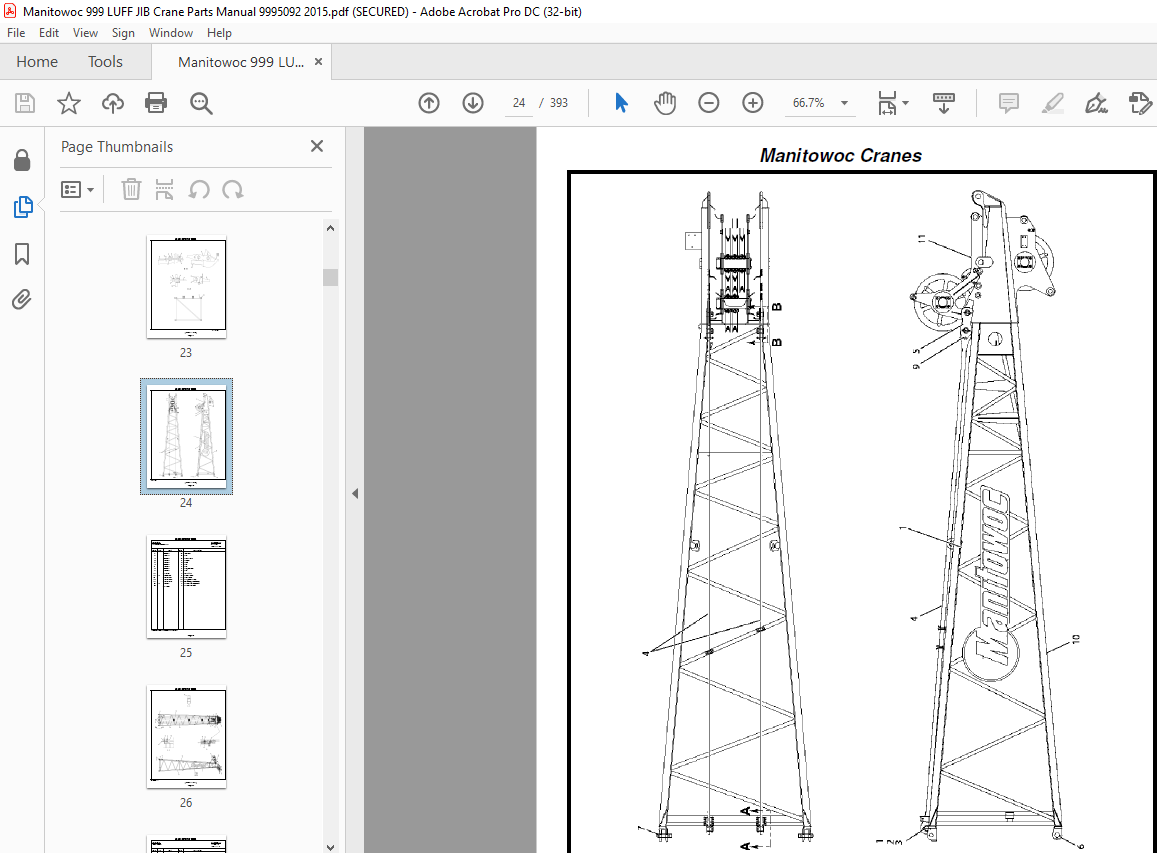Go to previous page arrow
The image size is (1157, 853).
point(429,103)
